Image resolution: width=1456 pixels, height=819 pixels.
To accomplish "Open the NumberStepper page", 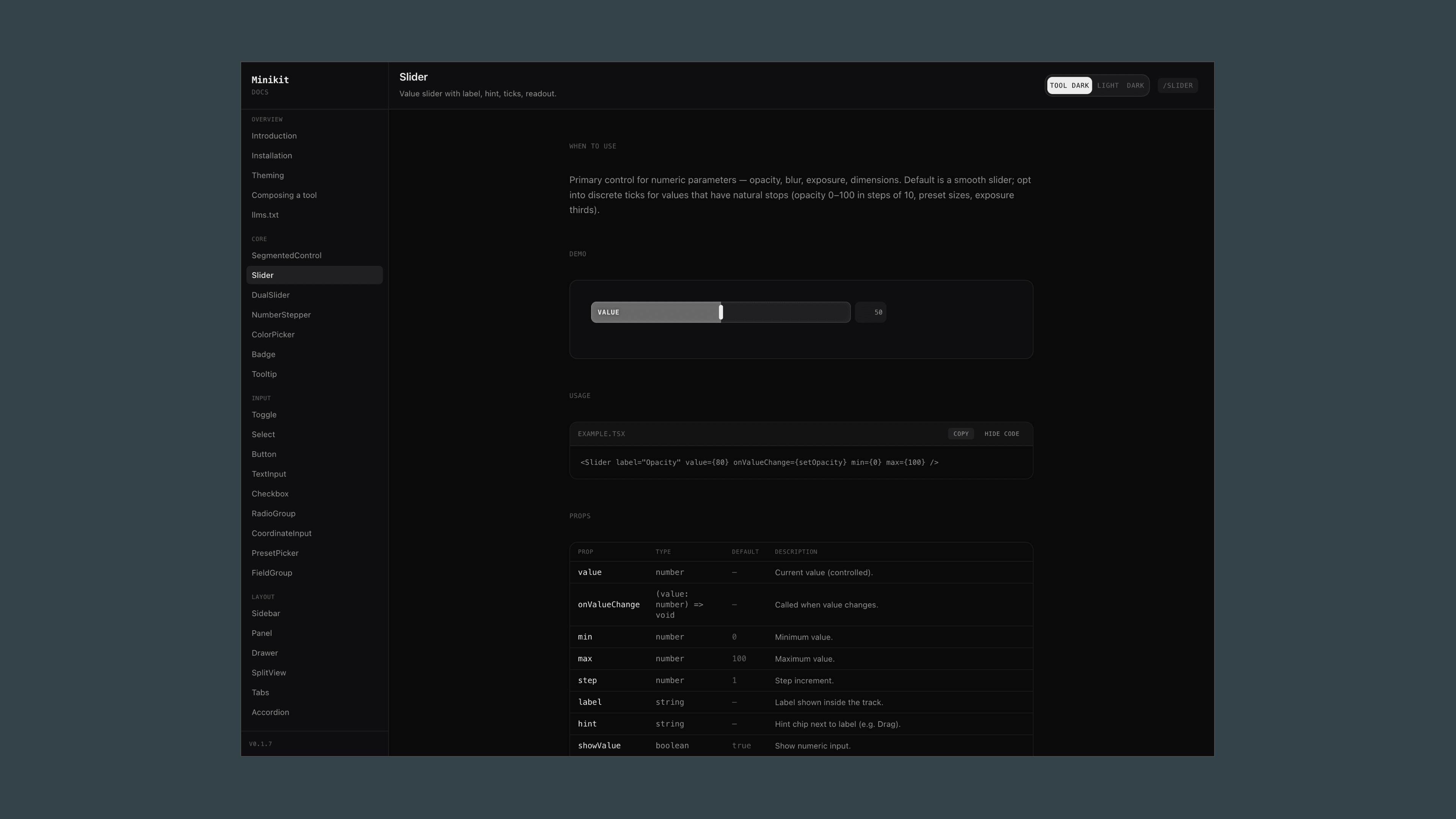I will 314,315.
